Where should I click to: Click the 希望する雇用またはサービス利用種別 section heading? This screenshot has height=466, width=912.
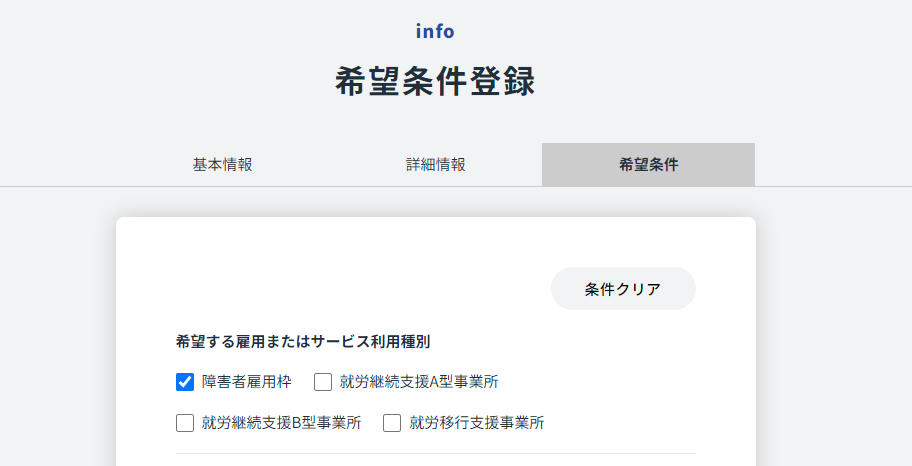(303, 342)
